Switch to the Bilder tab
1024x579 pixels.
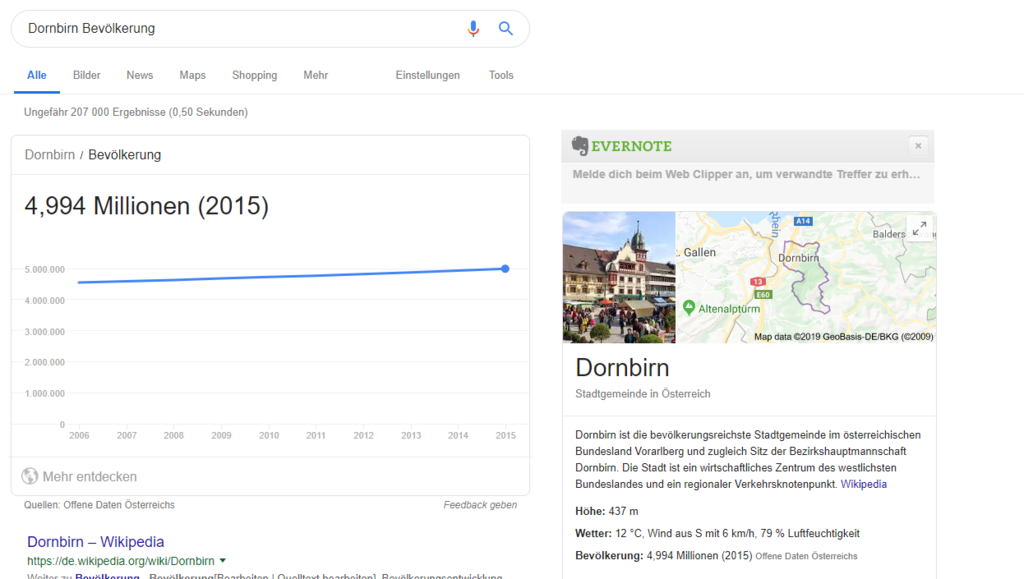(87, 75)
